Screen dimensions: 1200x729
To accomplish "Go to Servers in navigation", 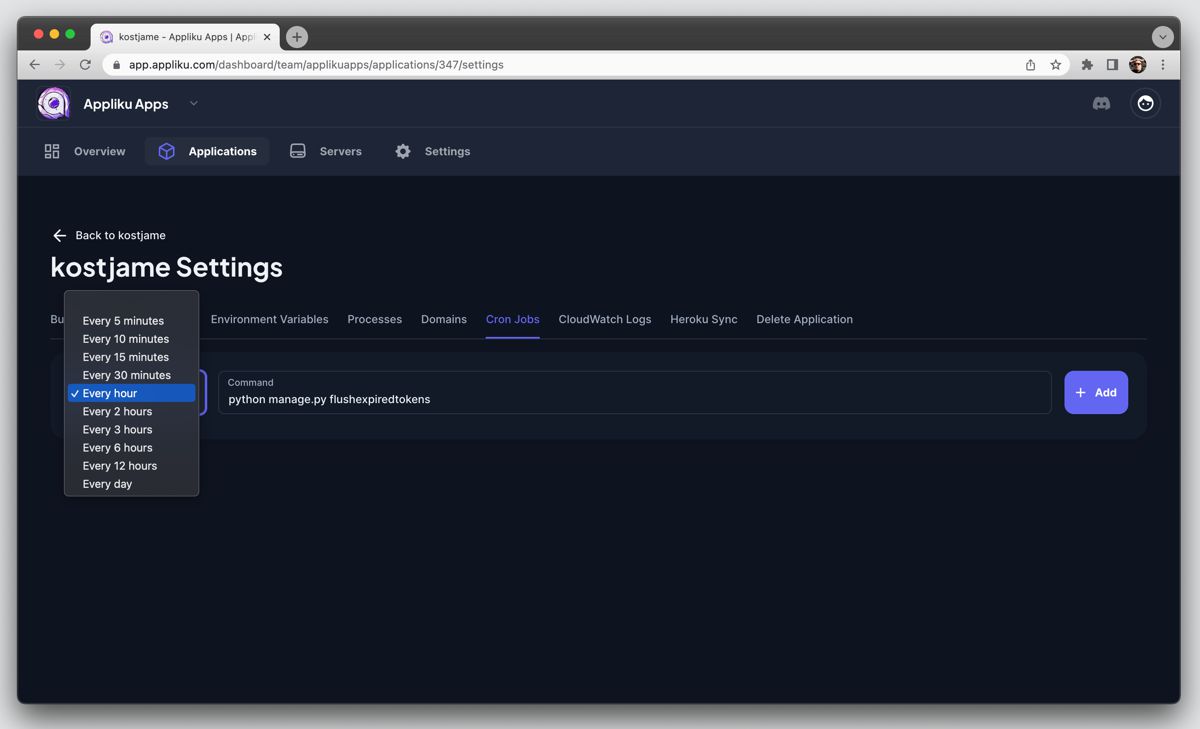I will (326, 151).
